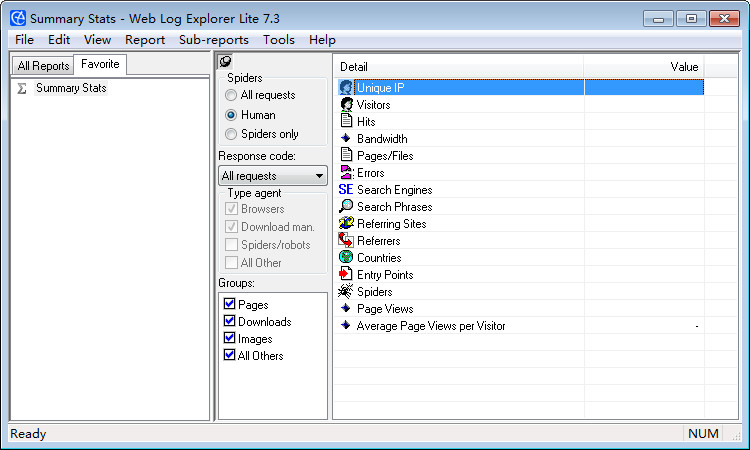Select the Search Phrases row text
750x450 pixels.
395,207
